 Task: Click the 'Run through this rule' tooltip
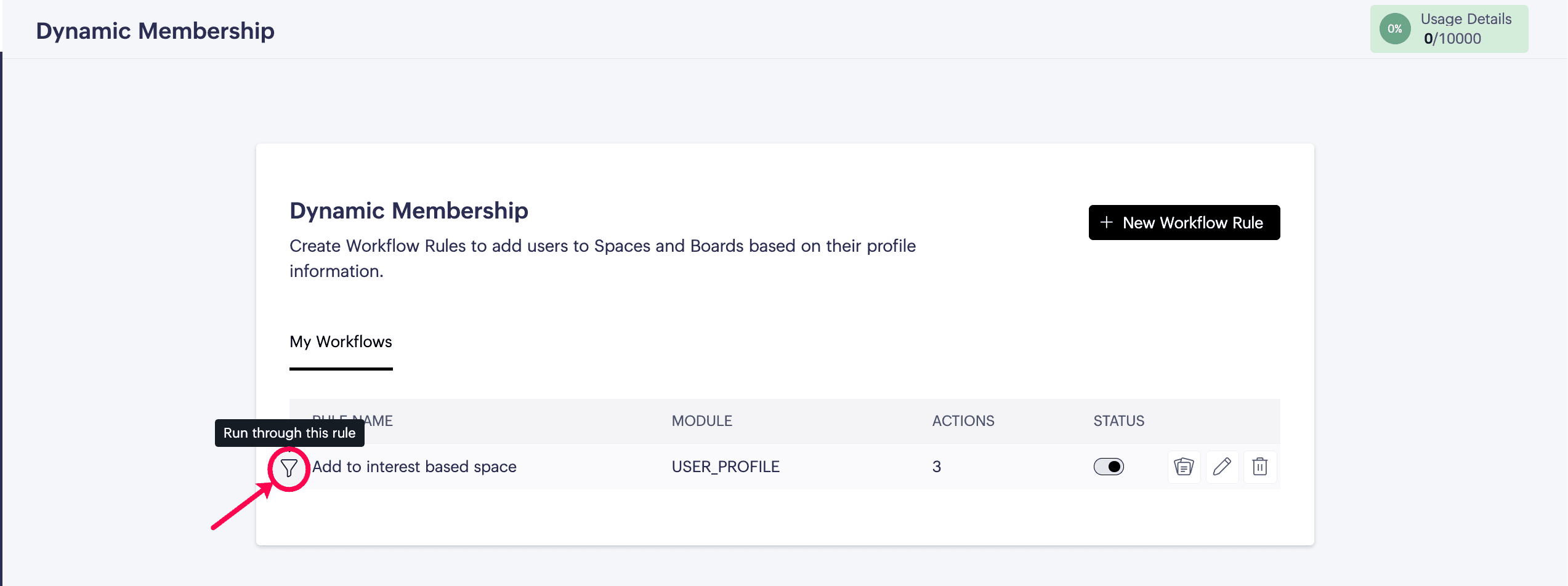click(x=289, y=433)
